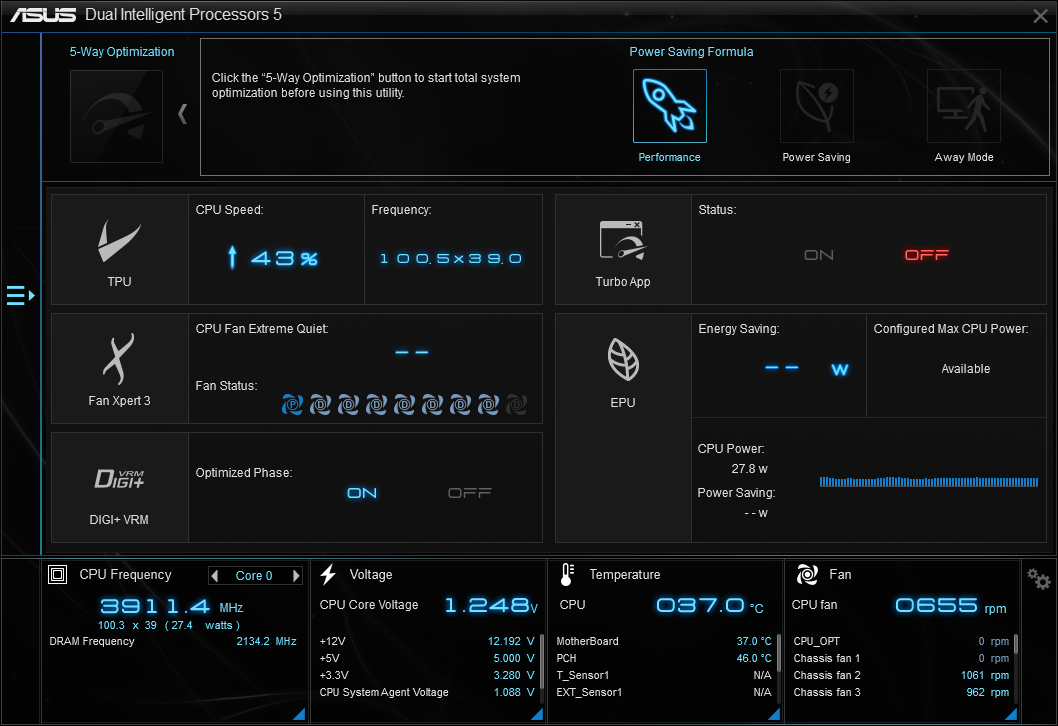
Task: Turn Turbo App status OFF
Action: (926, 255)
